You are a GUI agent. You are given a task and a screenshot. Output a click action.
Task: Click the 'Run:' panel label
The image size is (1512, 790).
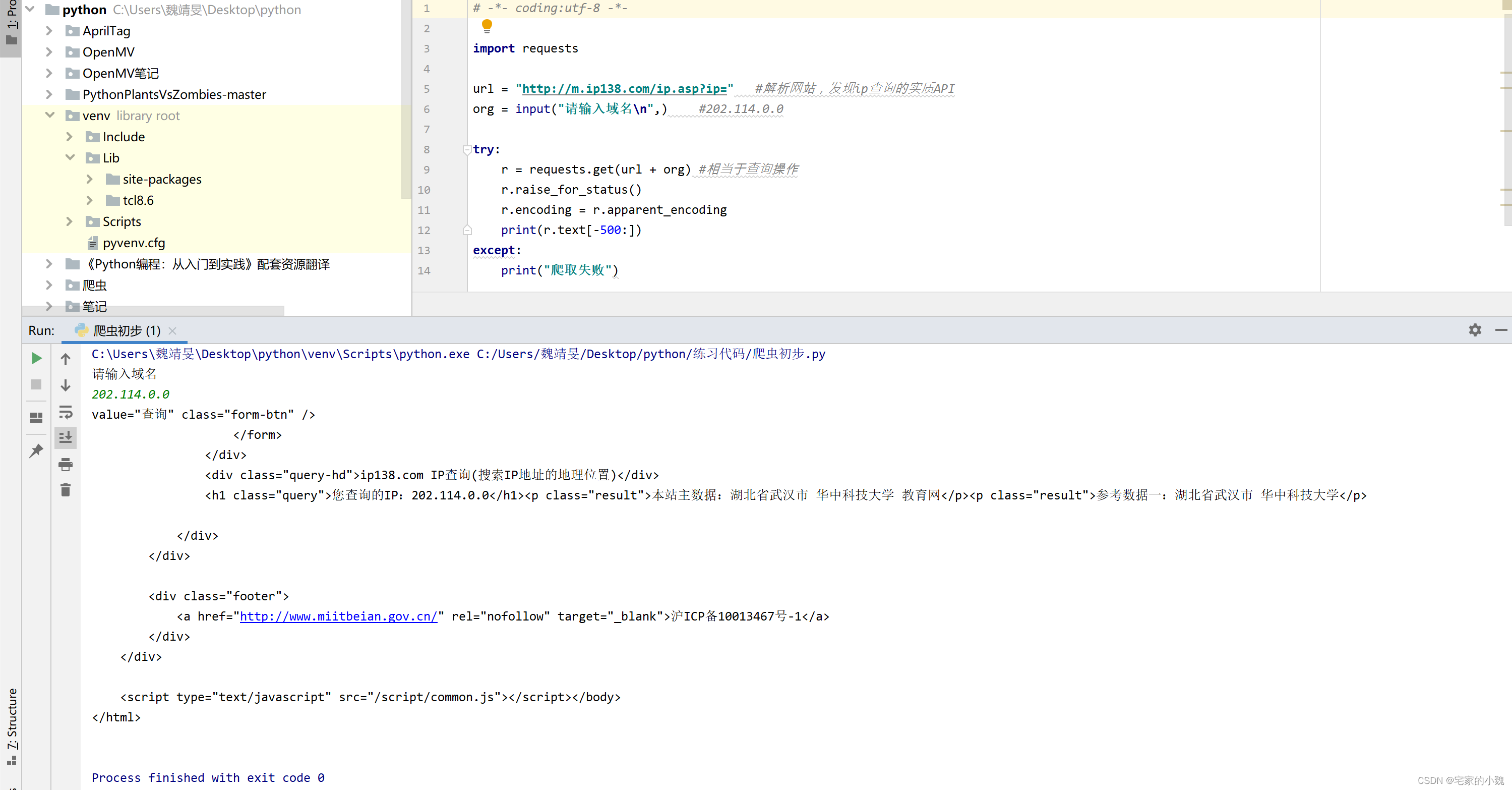click(x=41, y=331)
